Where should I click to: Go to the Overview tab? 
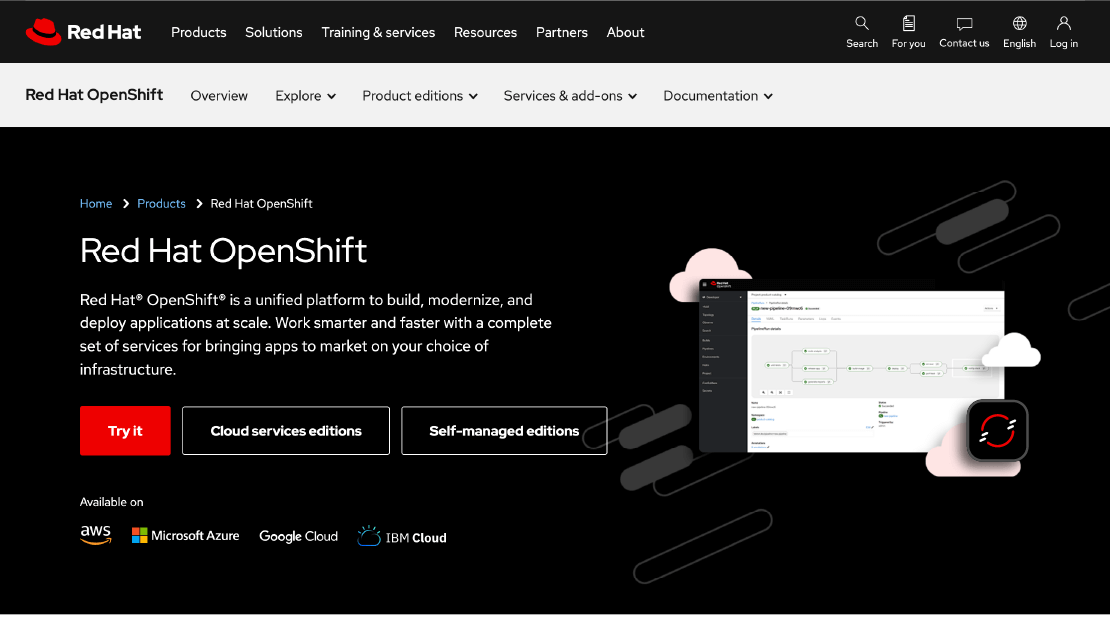pos(219,96)
